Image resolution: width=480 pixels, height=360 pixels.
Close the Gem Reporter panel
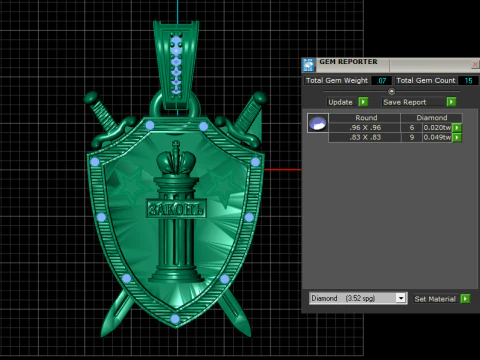[x=475, y=64]
